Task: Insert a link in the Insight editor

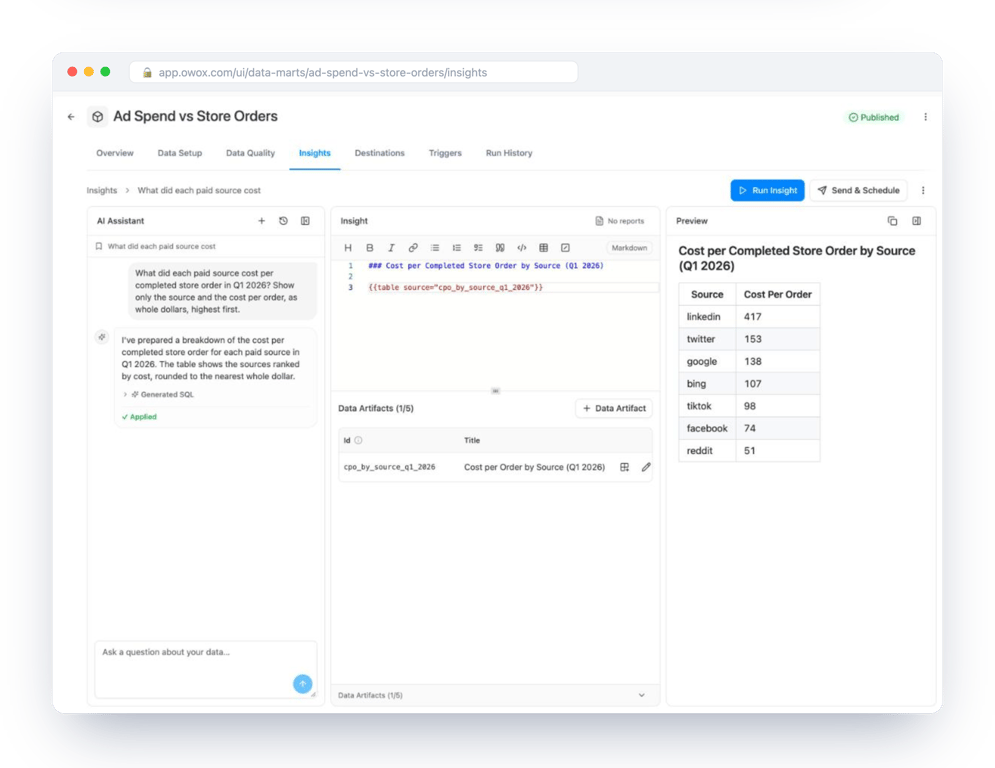Action: [412, 248]
